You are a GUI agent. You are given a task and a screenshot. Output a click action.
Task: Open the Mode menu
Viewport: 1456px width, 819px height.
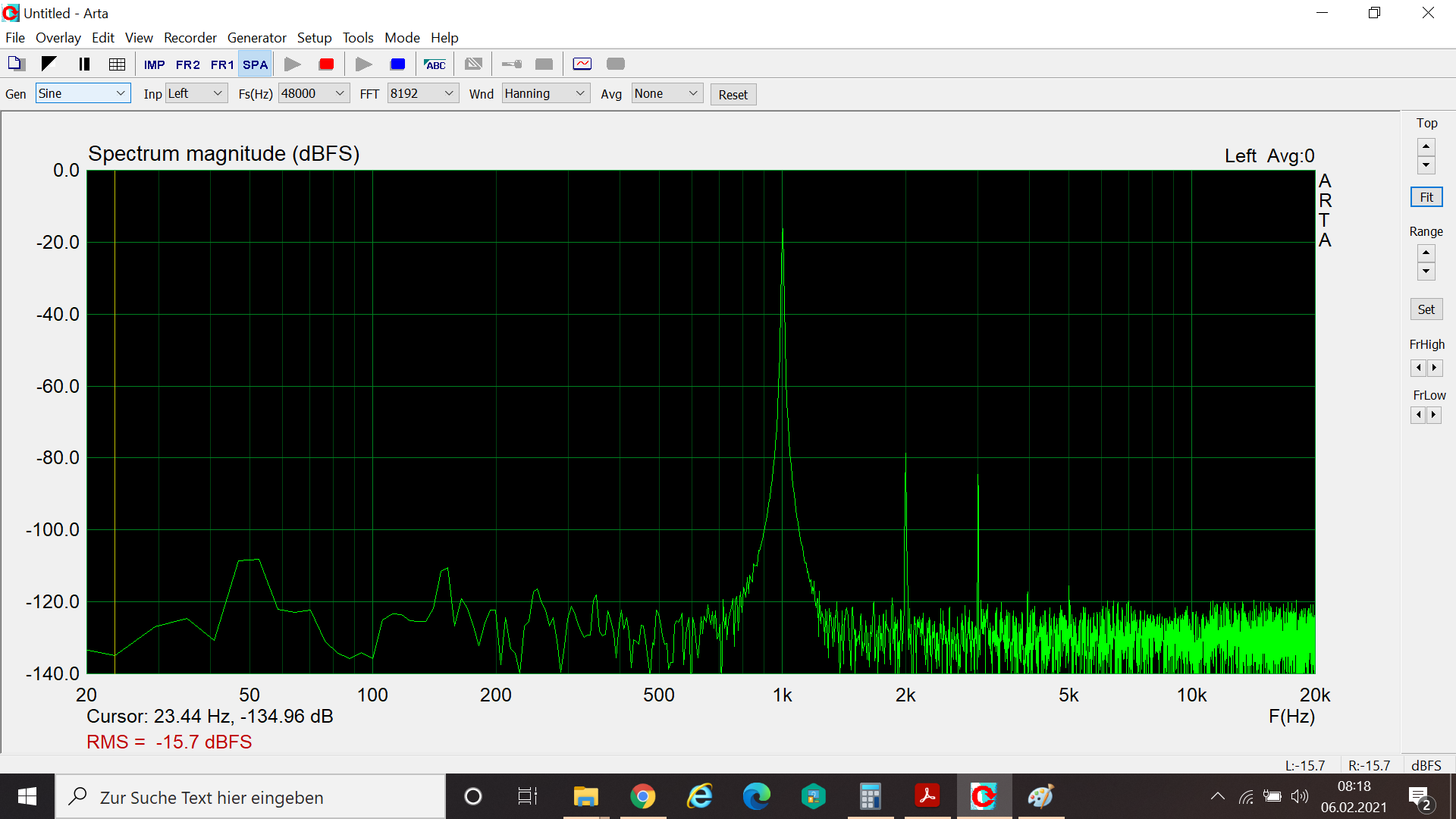pyautogui.click(x=402, y=37)
